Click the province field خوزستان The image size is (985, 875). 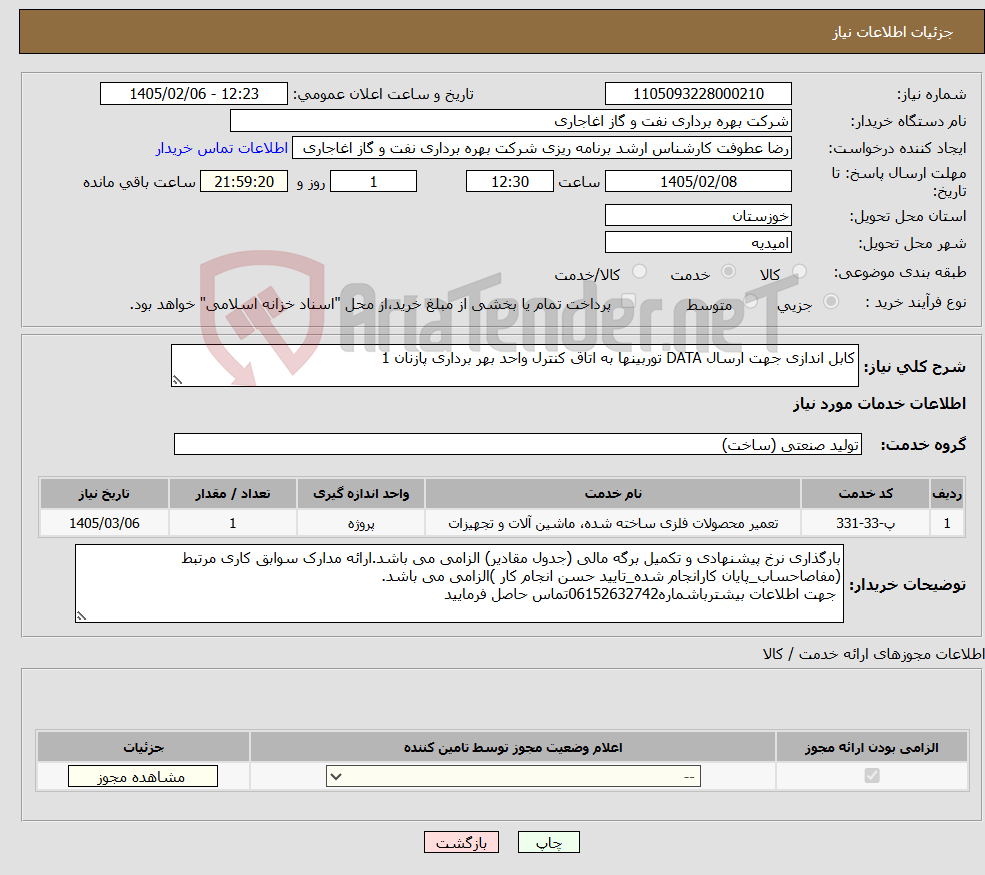point(698,215)
